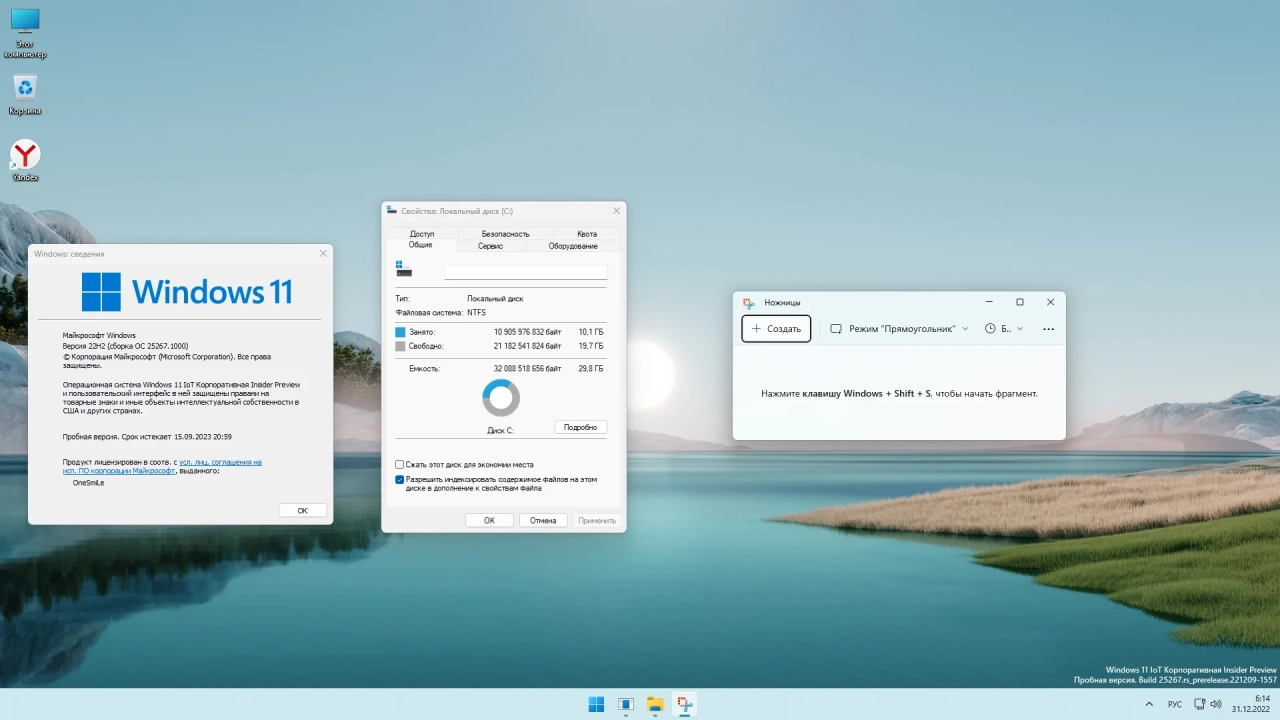Viewport: 1280px width, 720px height.
Task: Open the Start menu
Action: [596, 704]
